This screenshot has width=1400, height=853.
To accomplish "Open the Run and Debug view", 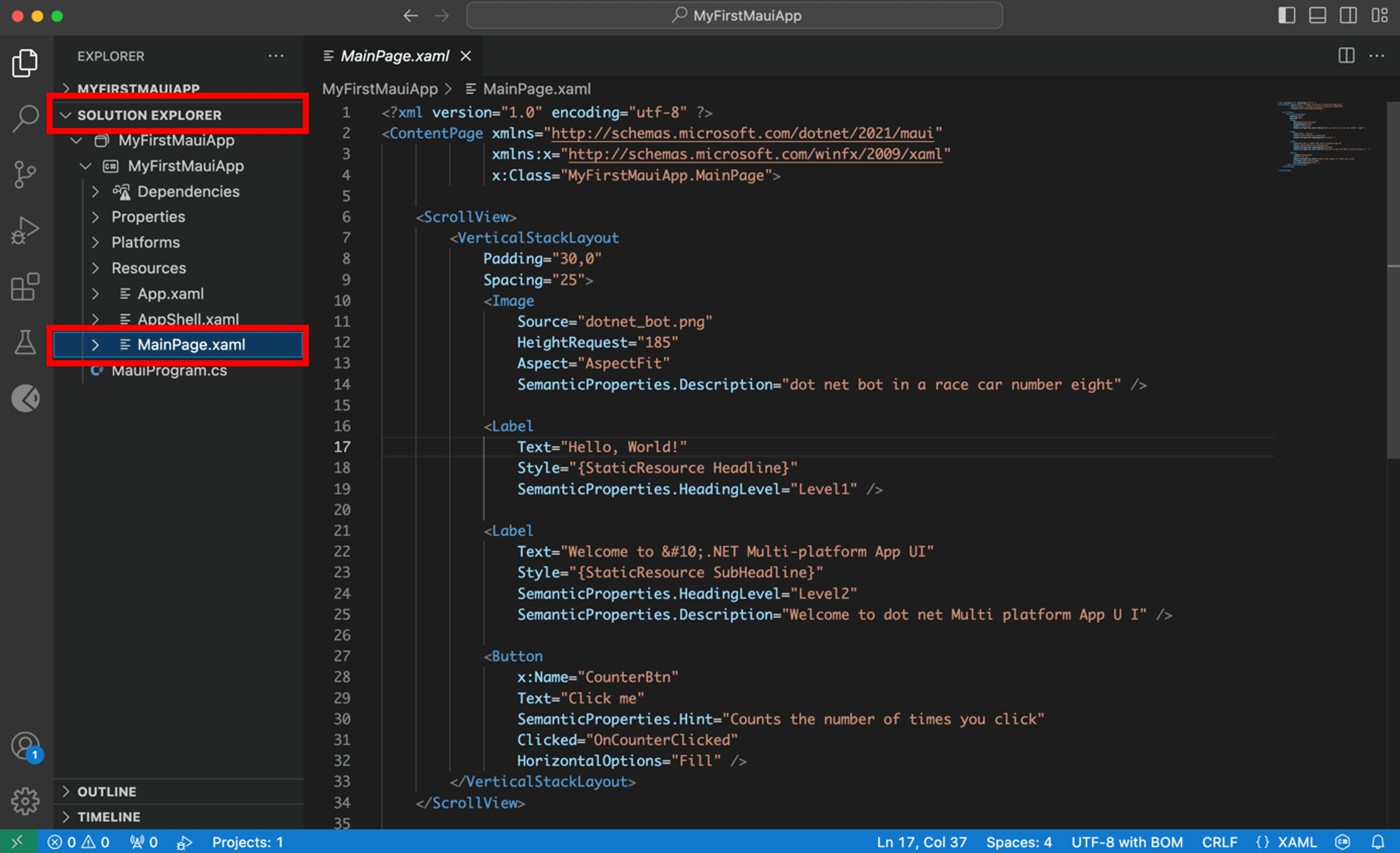I will [25, 230].
